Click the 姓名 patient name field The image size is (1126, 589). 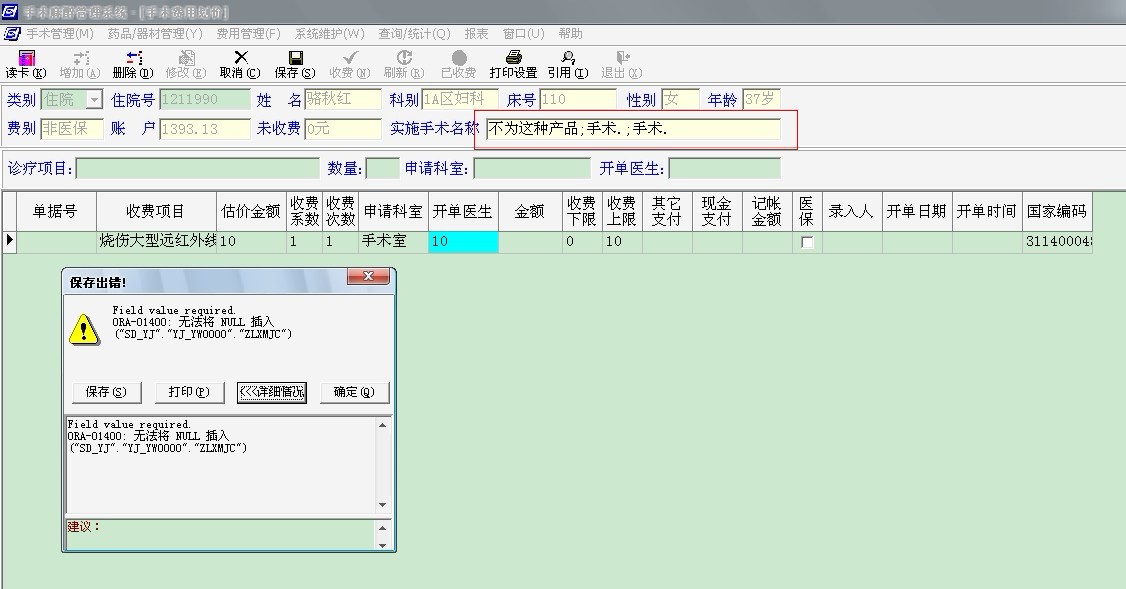[x=343, y=99]
